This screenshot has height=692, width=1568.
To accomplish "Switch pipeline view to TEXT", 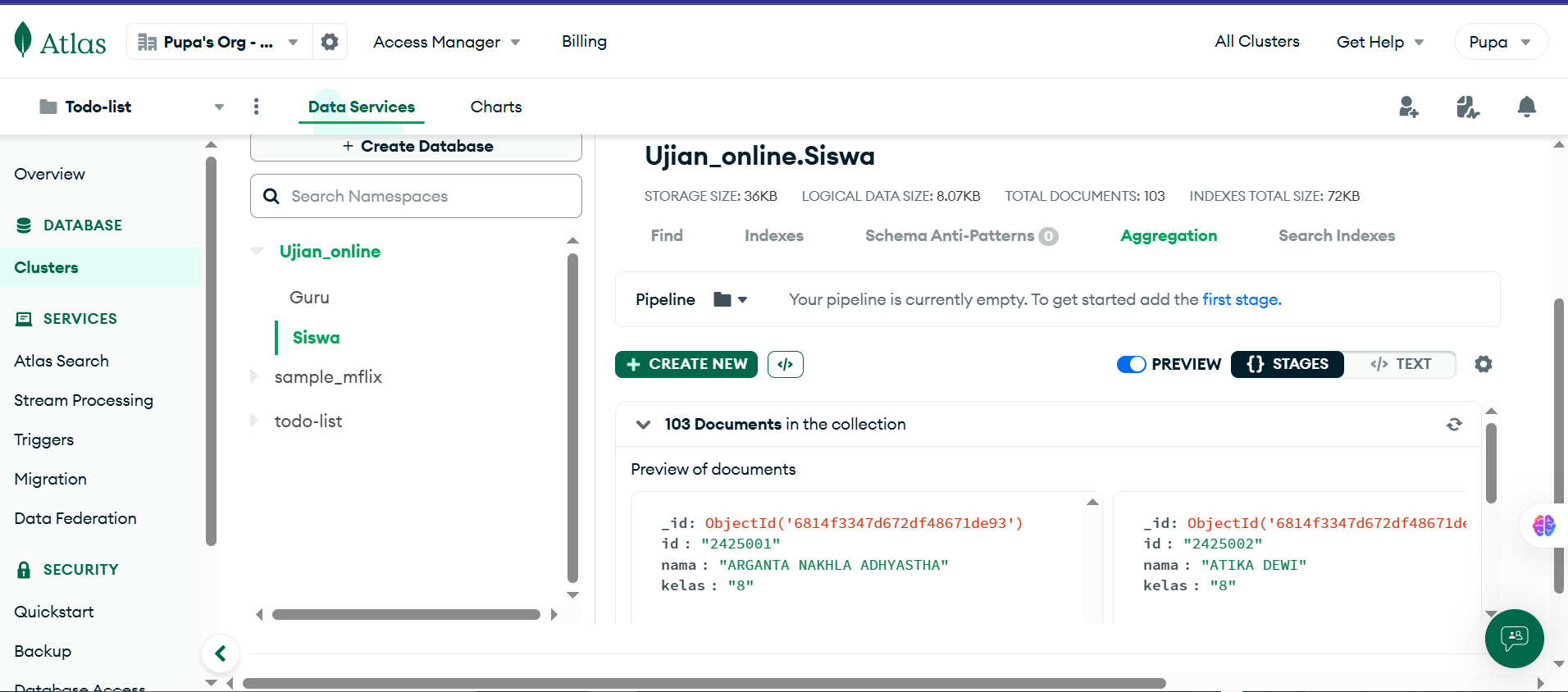I will (x=1401, y=364).
